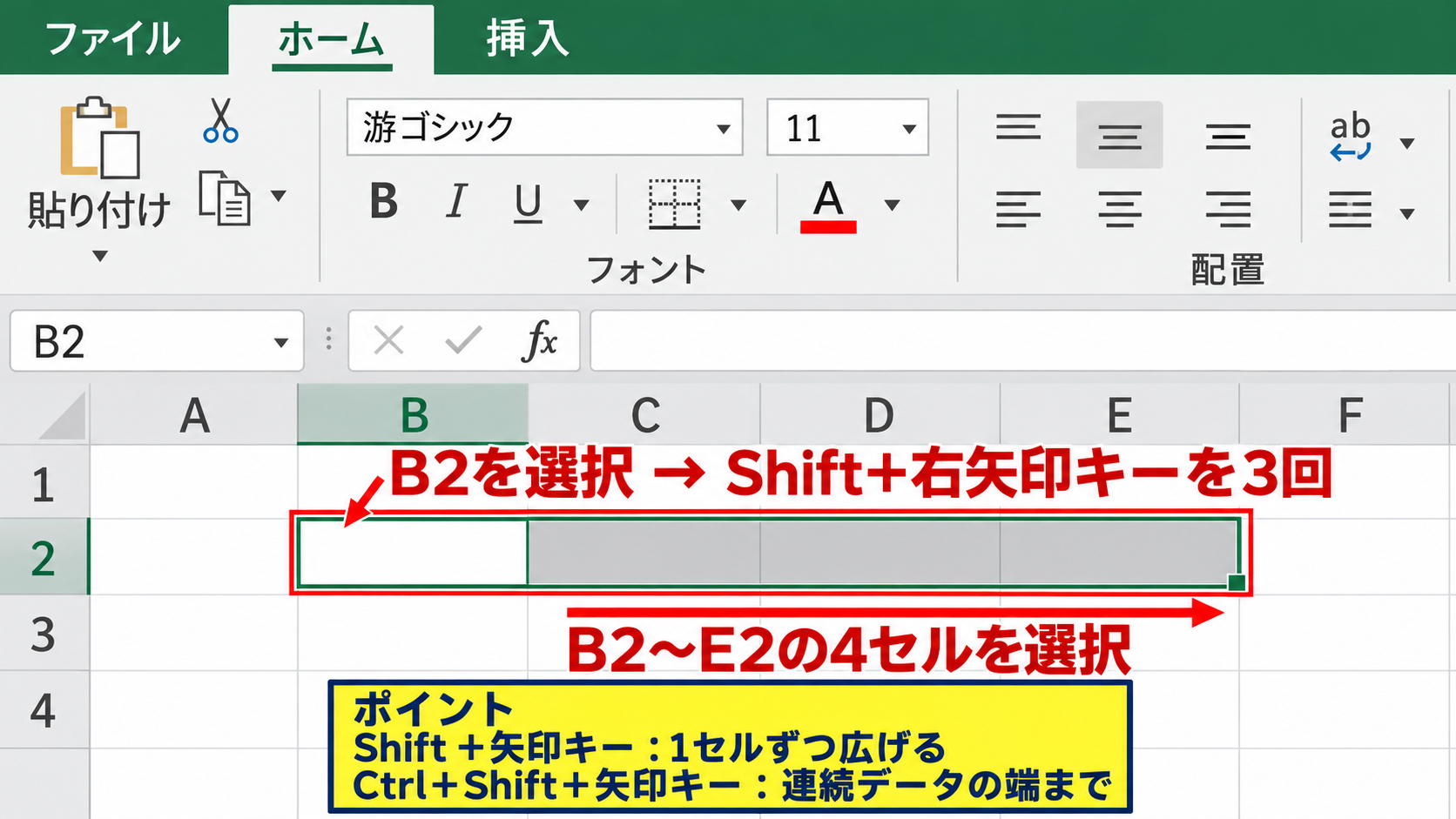1456x819 pixels.
Task: Select row 1 header
Action: click(44, 483)
